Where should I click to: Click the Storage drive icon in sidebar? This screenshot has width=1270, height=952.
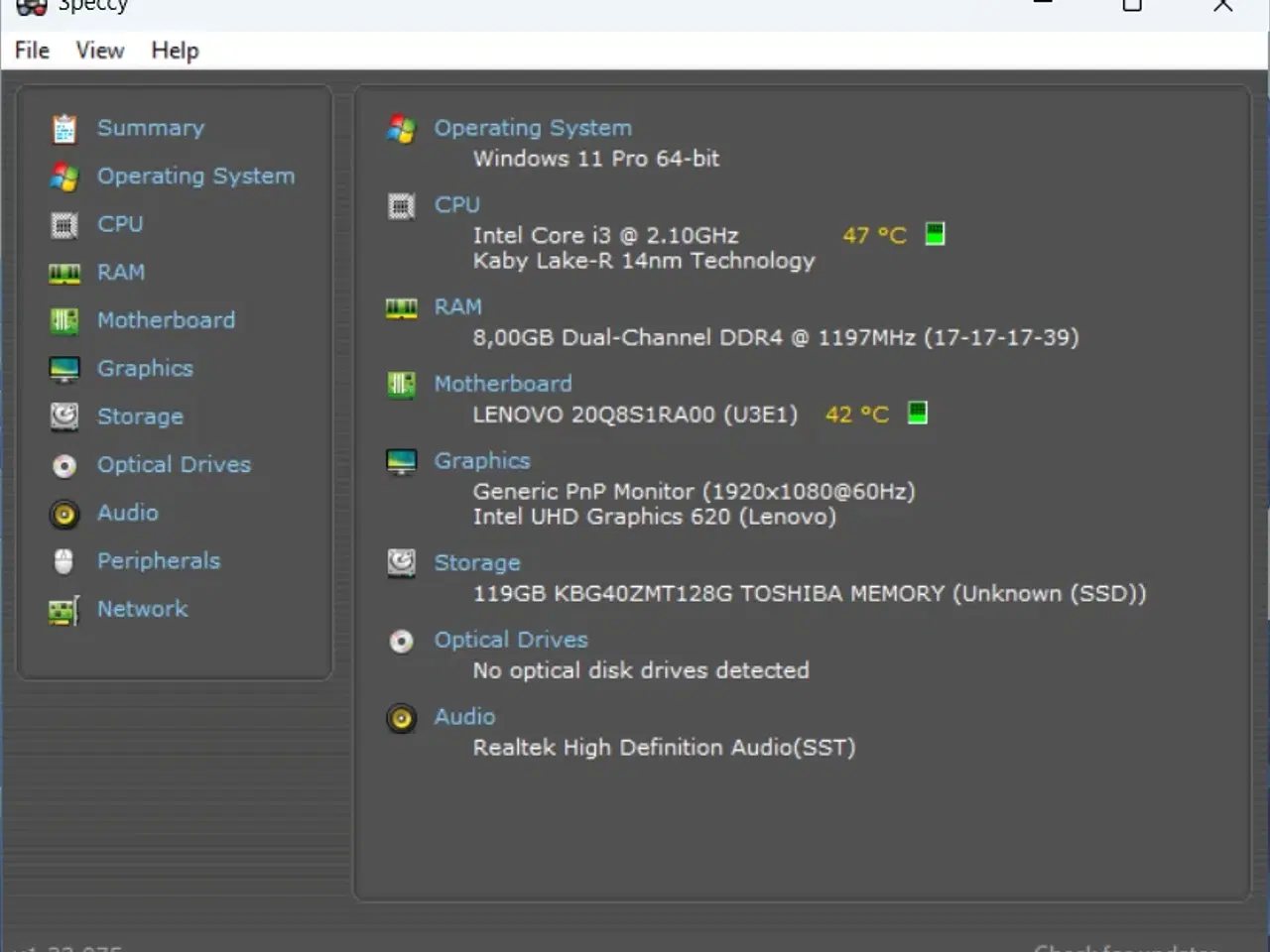pyautogui.click(x=63, y=416)
